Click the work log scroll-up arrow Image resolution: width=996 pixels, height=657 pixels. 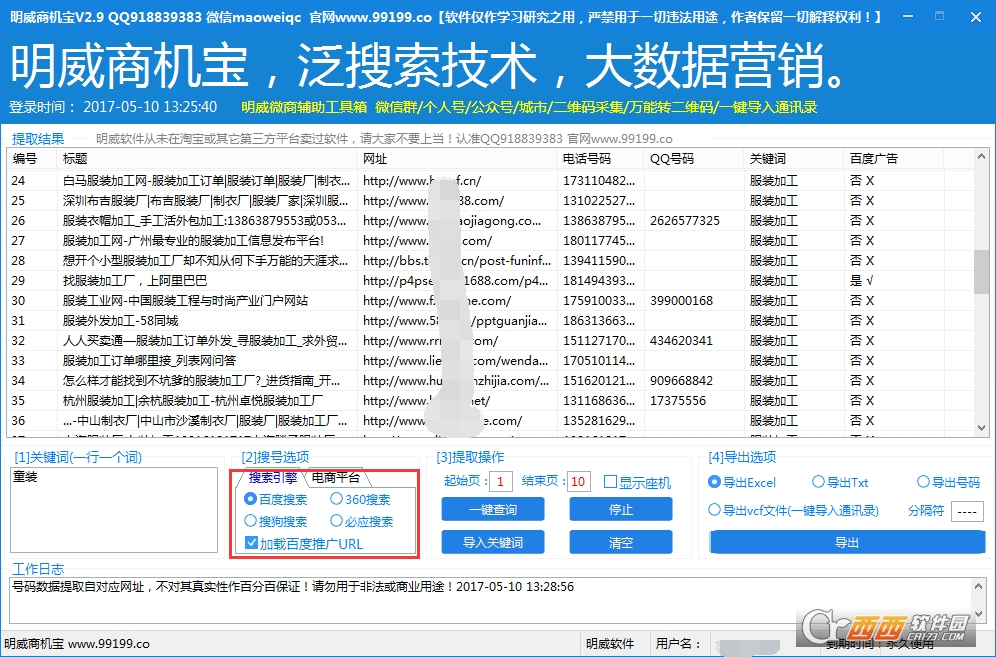[979, 586]
